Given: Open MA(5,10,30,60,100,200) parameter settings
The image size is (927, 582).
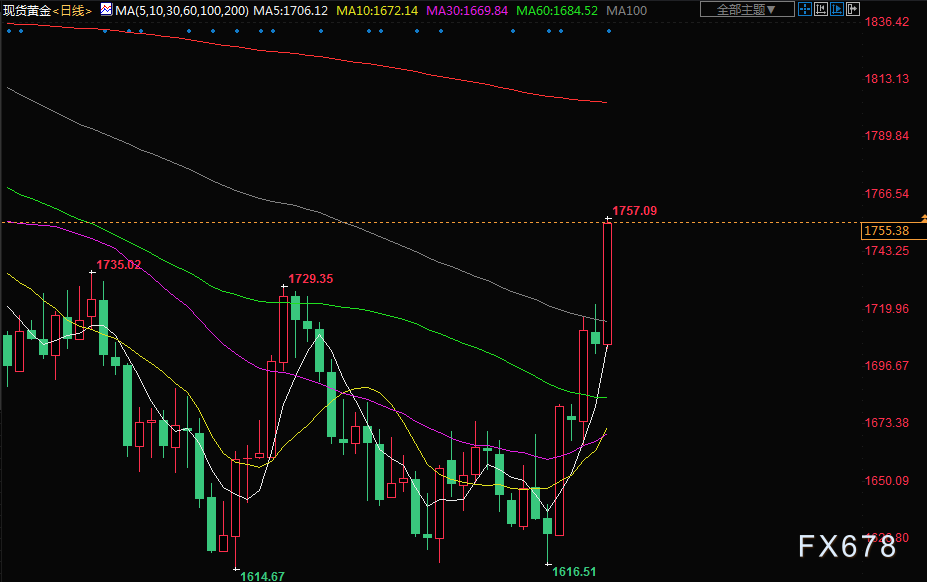Looking at the screenshot, I should (180, 10).
